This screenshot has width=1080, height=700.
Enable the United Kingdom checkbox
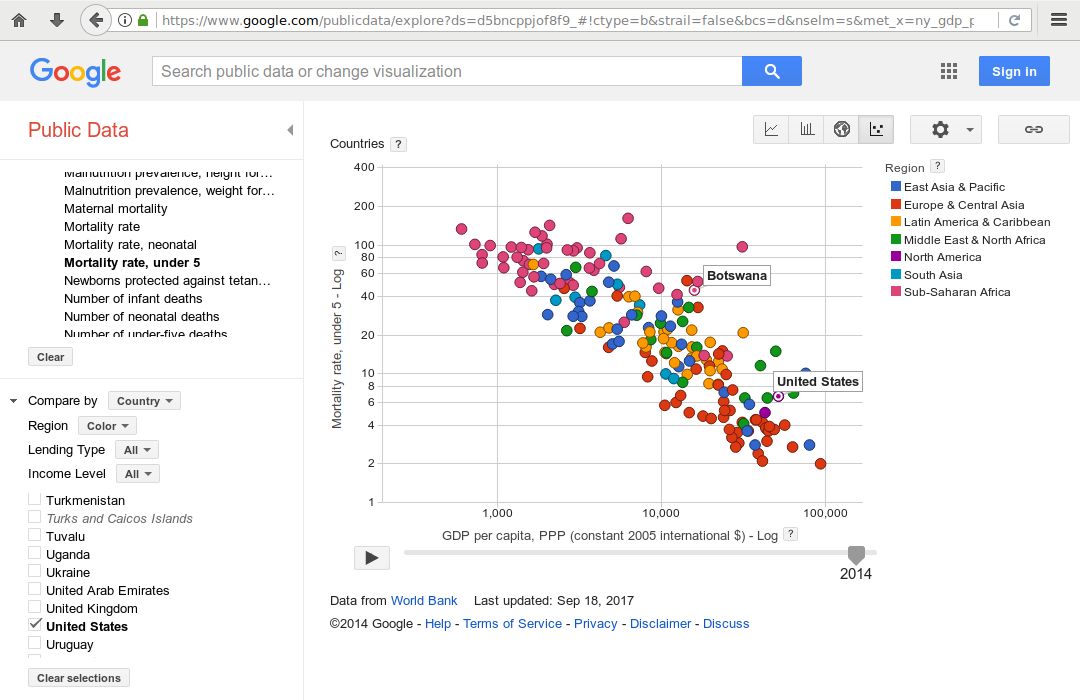[x=35, y=607]
